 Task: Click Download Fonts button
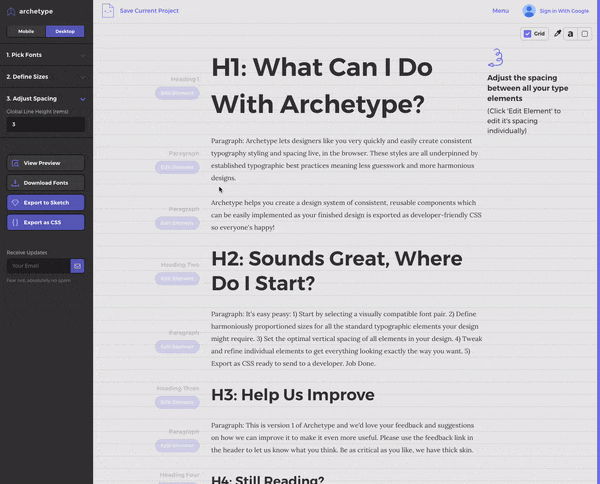(46, 183)
